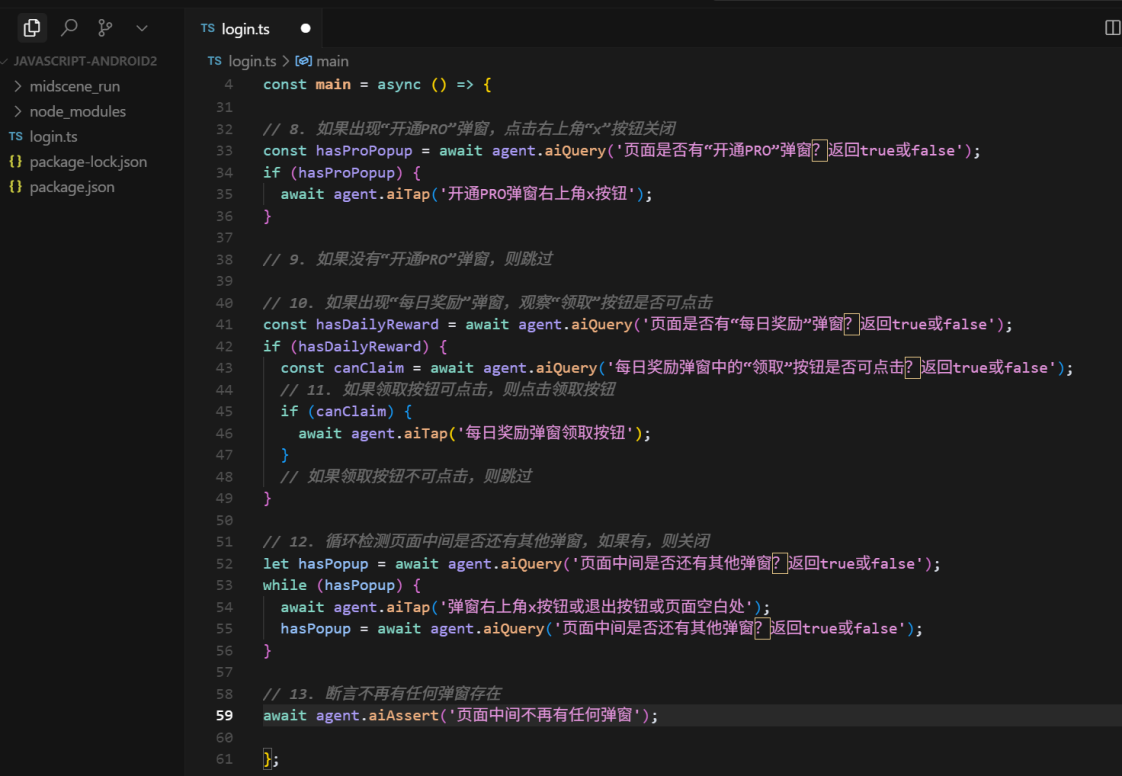Click 'let hasPopup' declaration
The image size is (1122, 776).
tap(601, 563)
